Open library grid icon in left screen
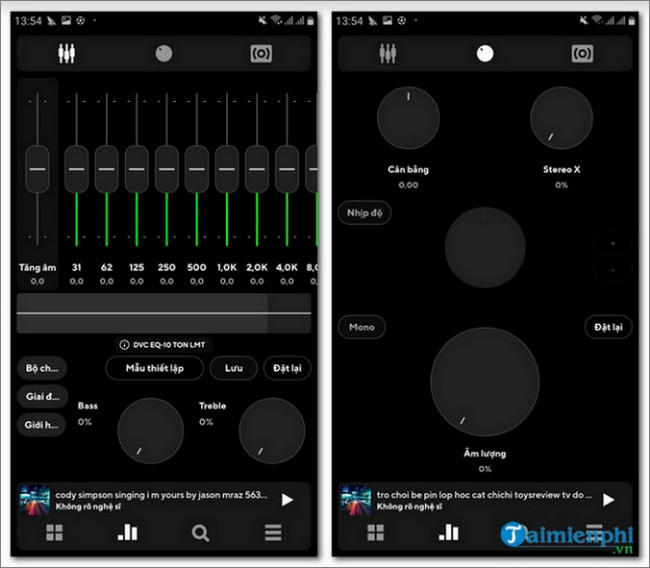Image resolution: width=650 pixels, height=568 pixels. pos(54,533)
